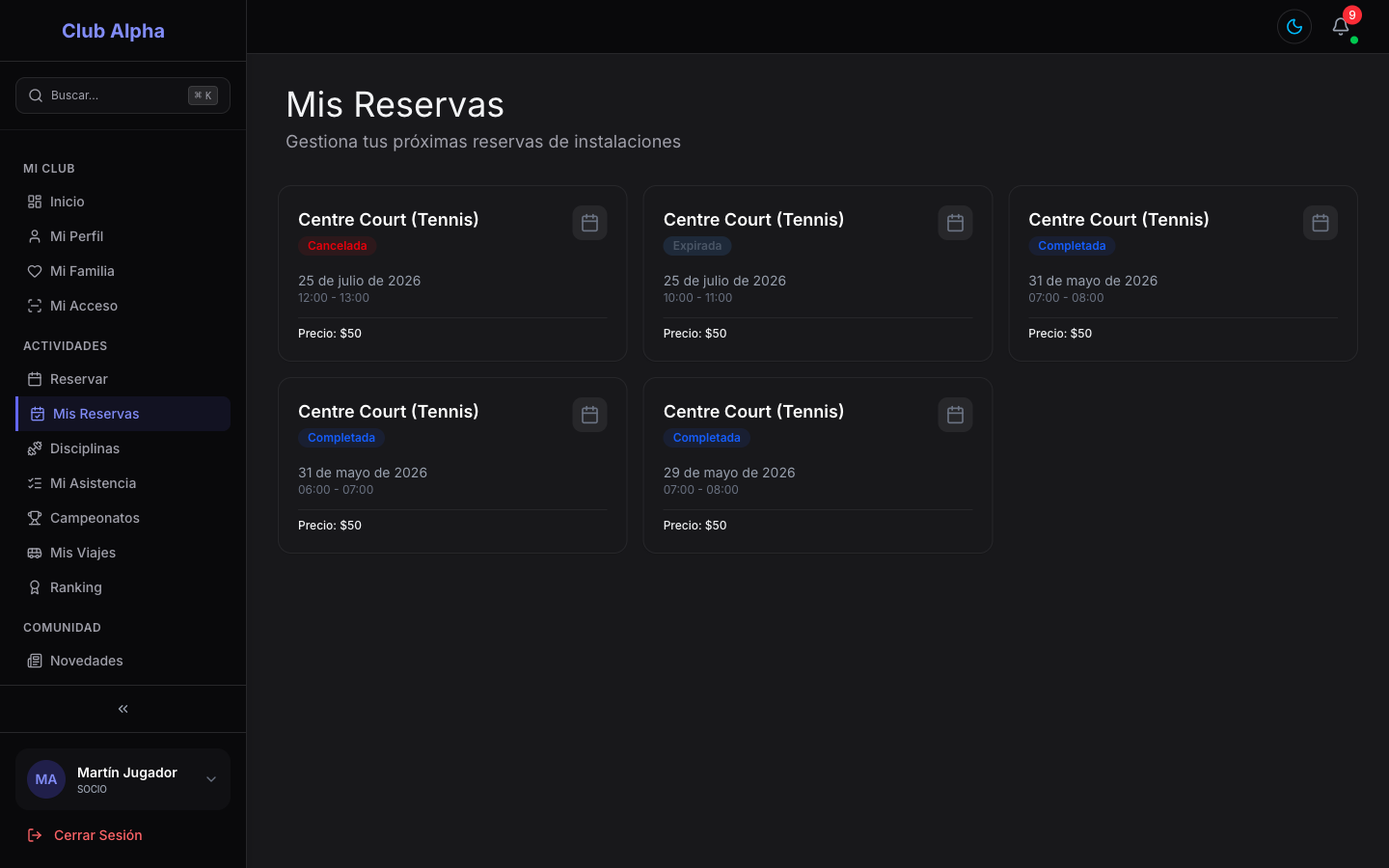Click Completada badge on 29 de mayo card
Image resolution: width=1389 pixels, height=868 pixels.
pos(707,438)
